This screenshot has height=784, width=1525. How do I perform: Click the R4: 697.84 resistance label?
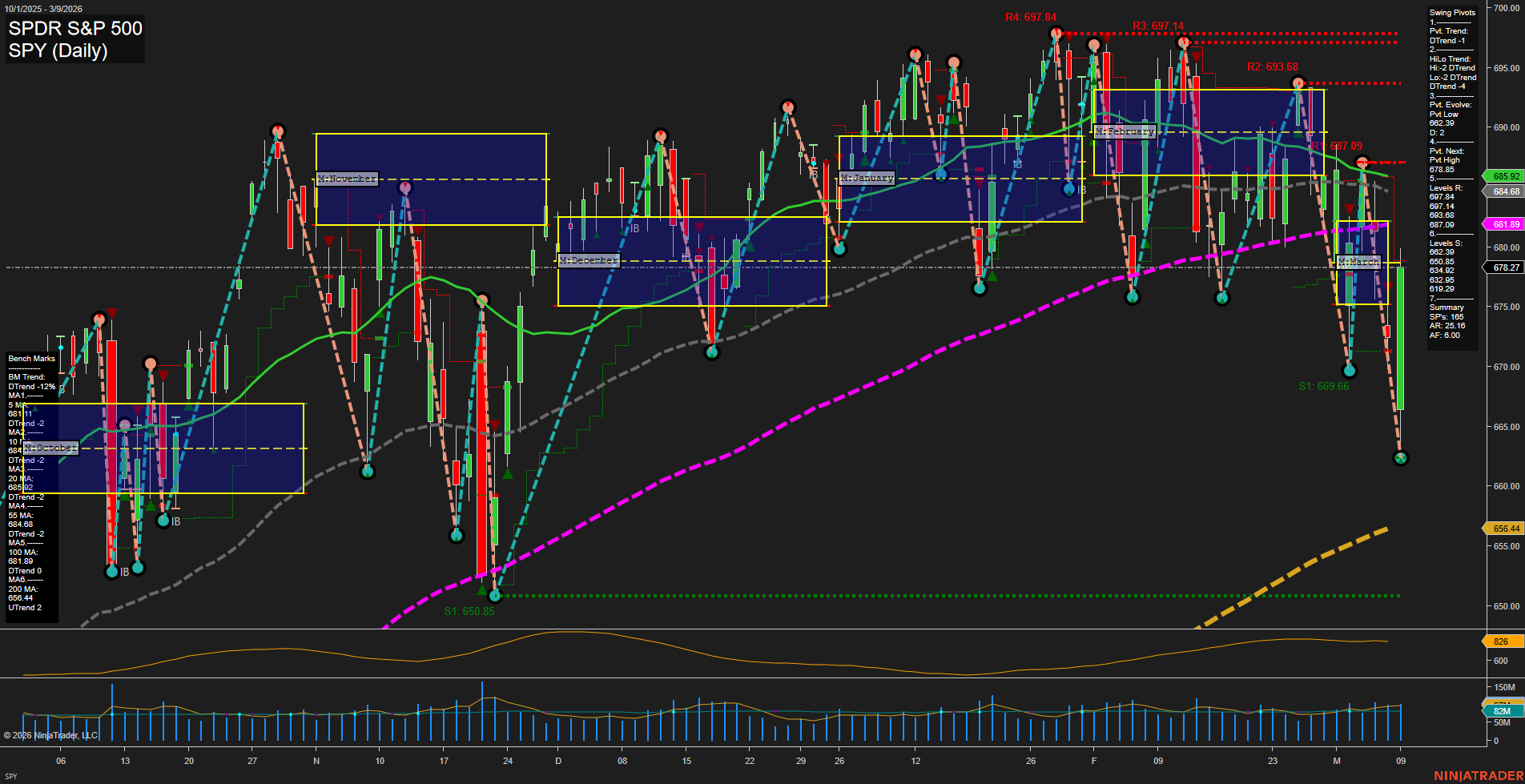click(x=1030, y=17)
